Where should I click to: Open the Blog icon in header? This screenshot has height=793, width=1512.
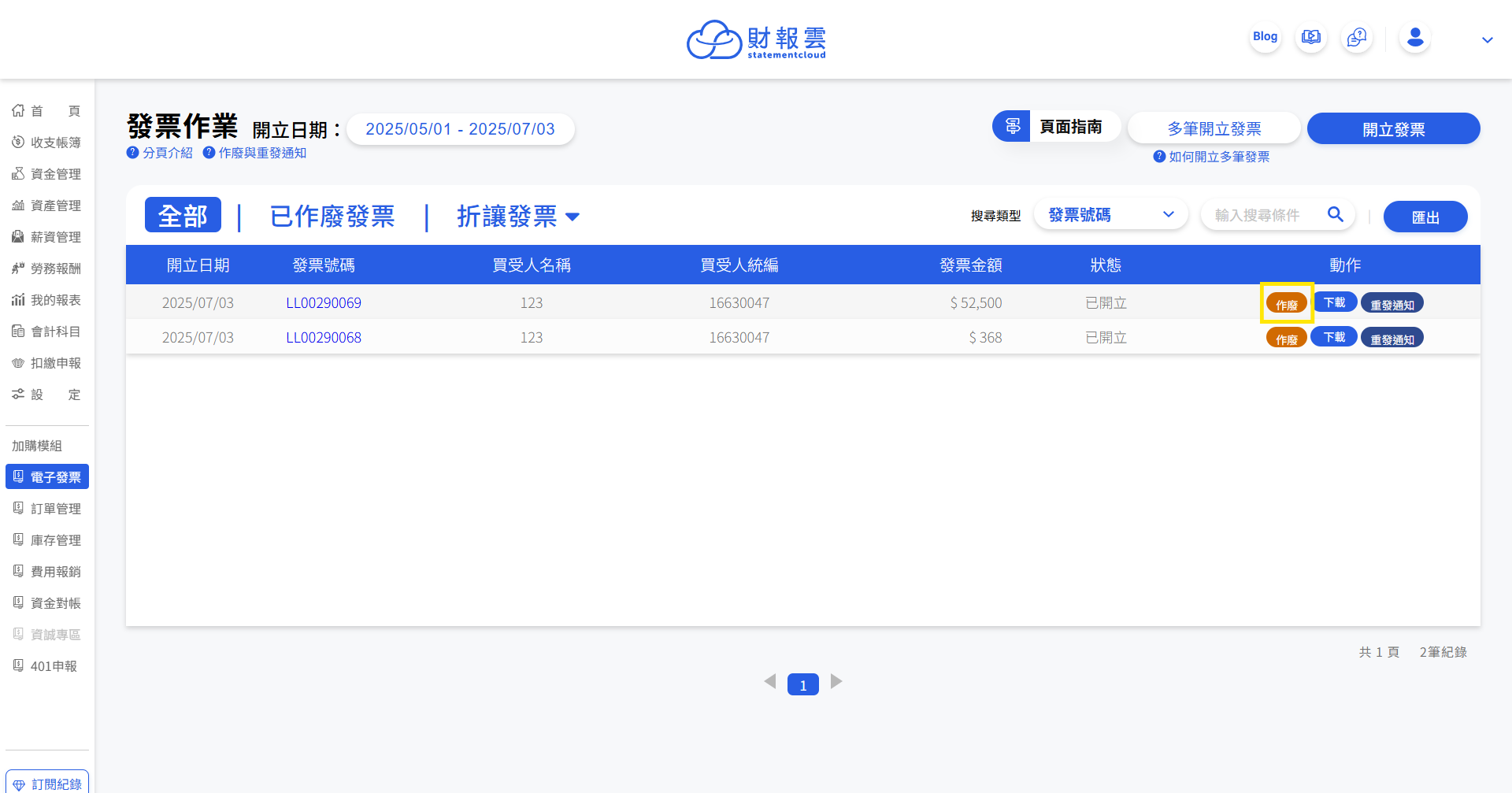click(1266, 37)
